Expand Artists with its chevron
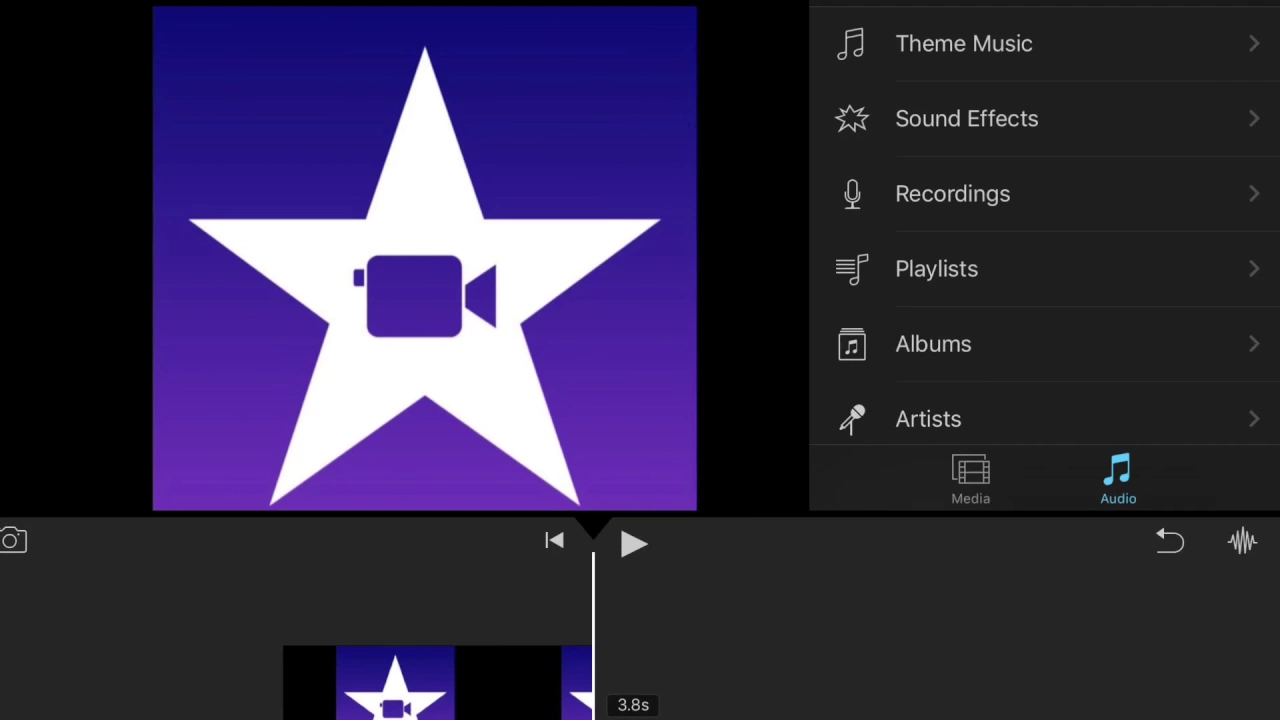Image resolution: width=1280 pixels, height=720 pixels. pyautogui.click(x=1254, y=419)
